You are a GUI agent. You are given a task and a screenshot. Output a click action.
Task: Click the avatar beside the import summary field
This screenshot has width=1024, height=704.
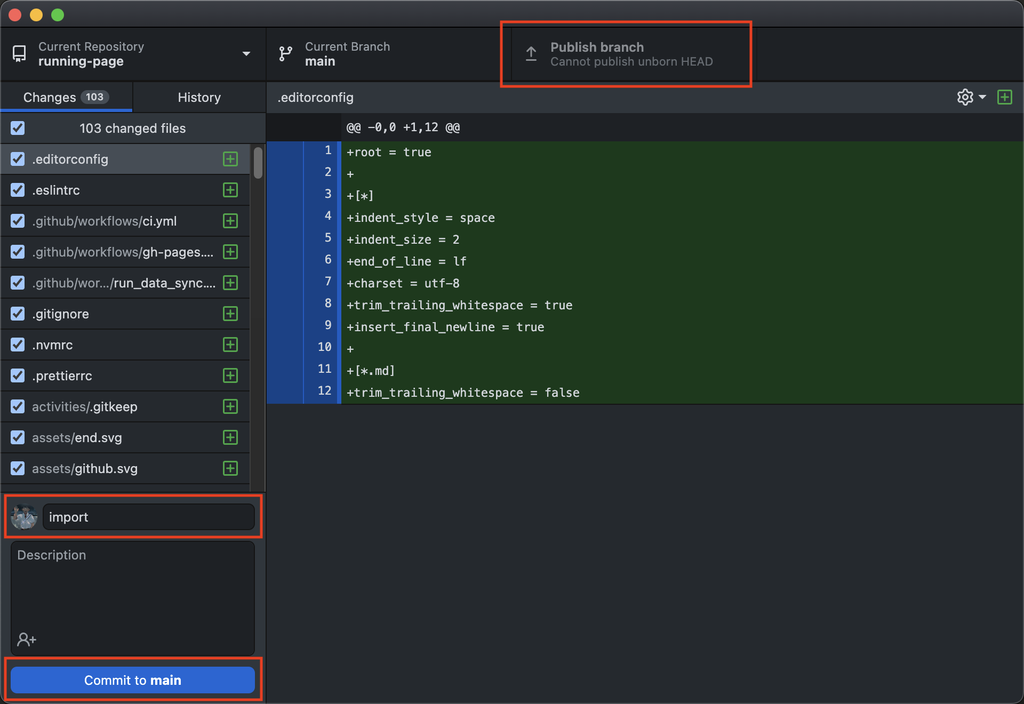[24, 517]
